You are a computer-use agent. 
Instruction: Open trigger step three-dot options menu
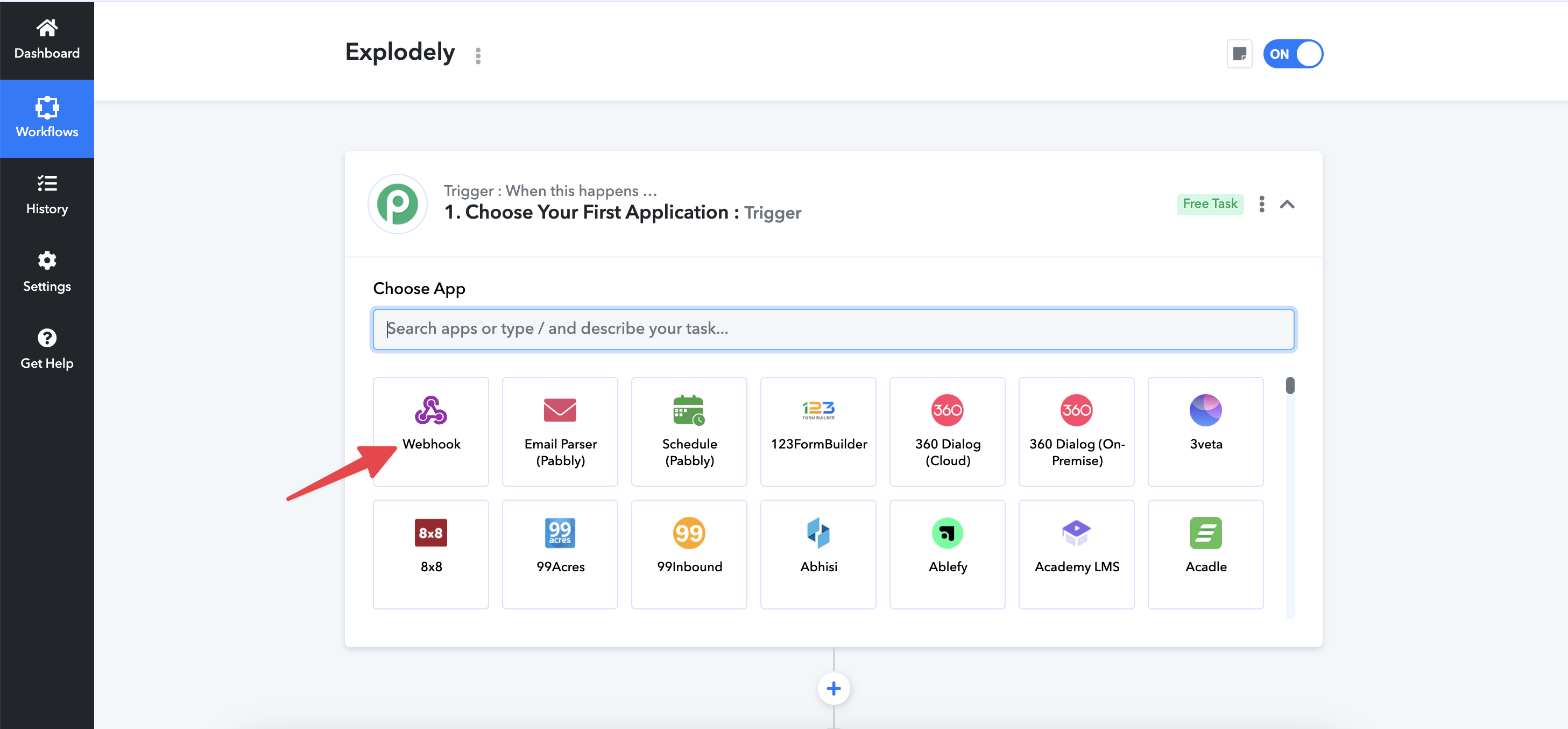coord(1261,204)
